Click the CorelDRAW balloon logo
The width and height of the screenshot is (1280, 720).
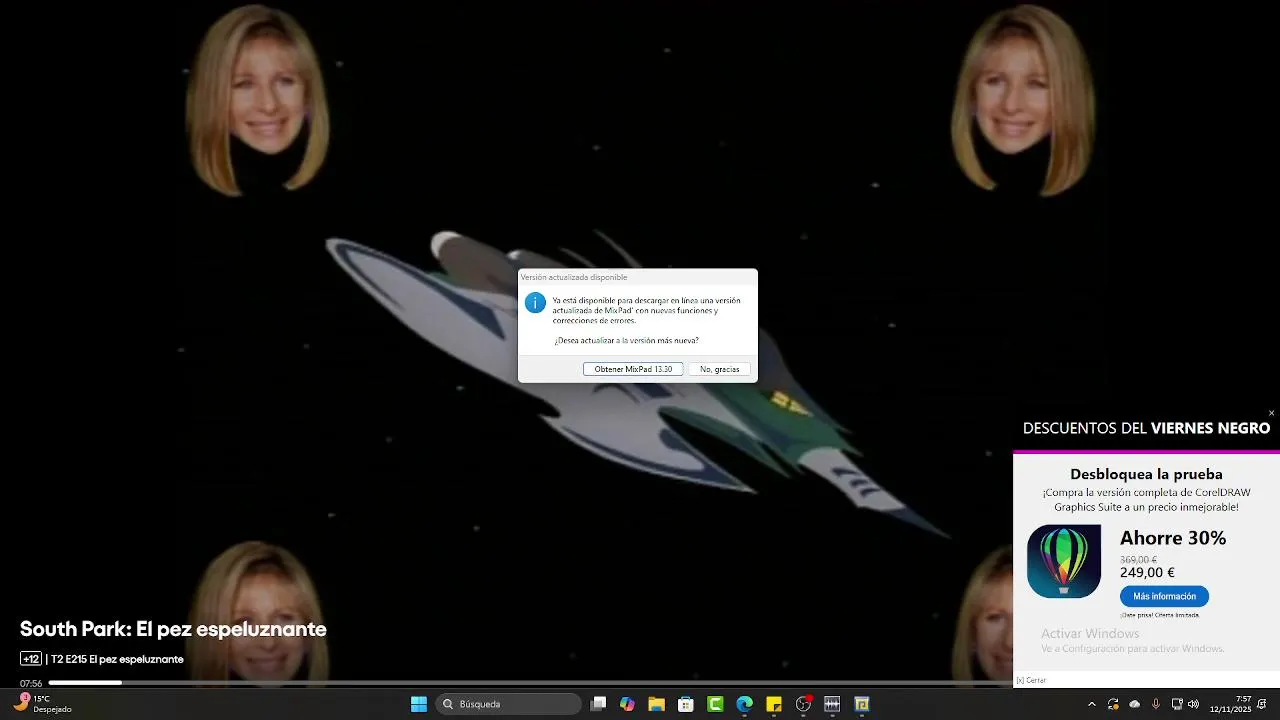coord(1064,561)
